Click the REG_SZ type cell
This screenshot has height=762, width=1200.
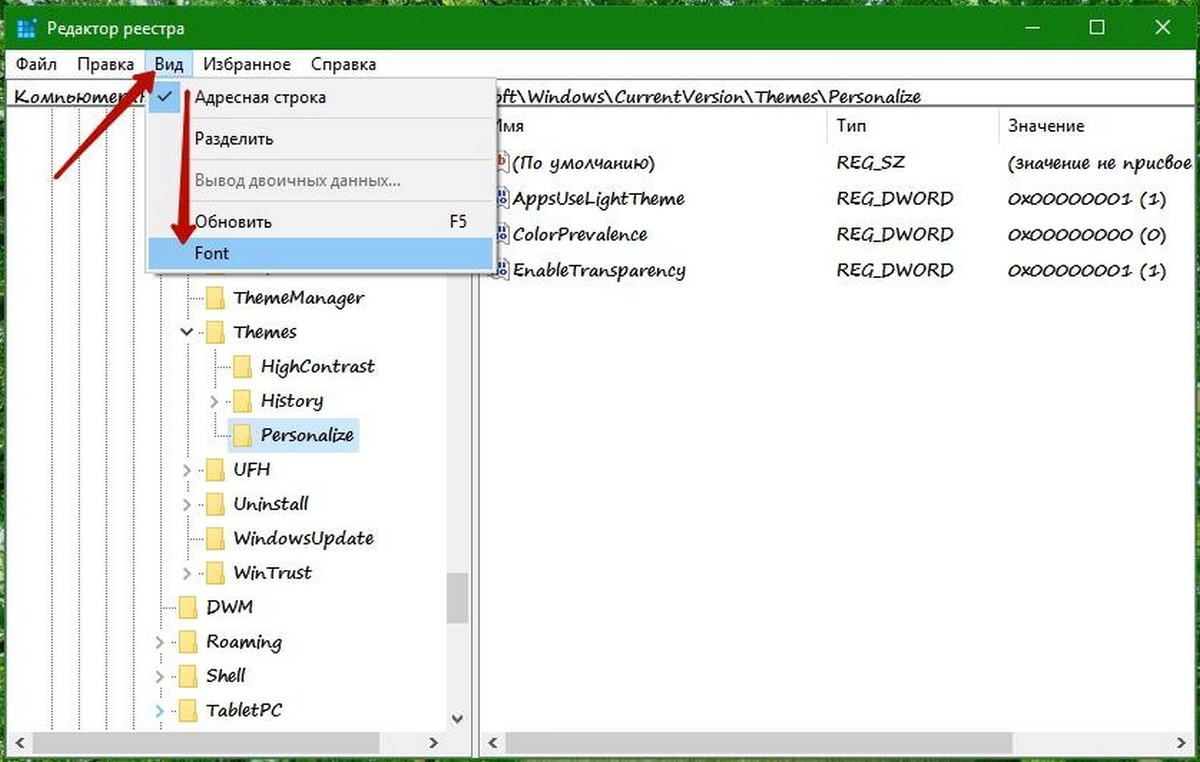click(x=871, y=163)
